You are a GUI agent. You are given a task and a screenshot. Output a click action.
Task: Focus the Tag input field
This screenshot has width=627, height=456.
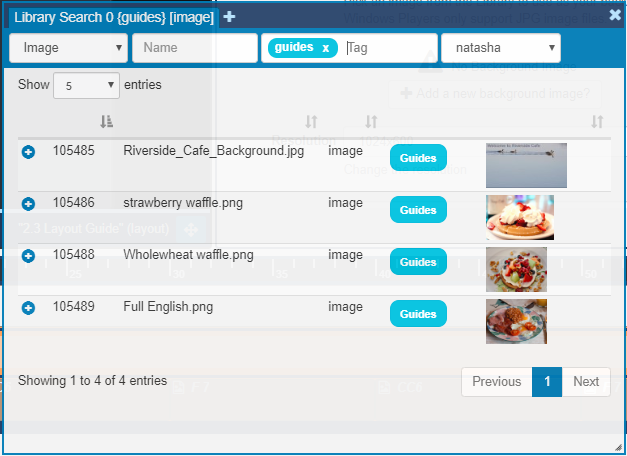click(x=390, y=48)
